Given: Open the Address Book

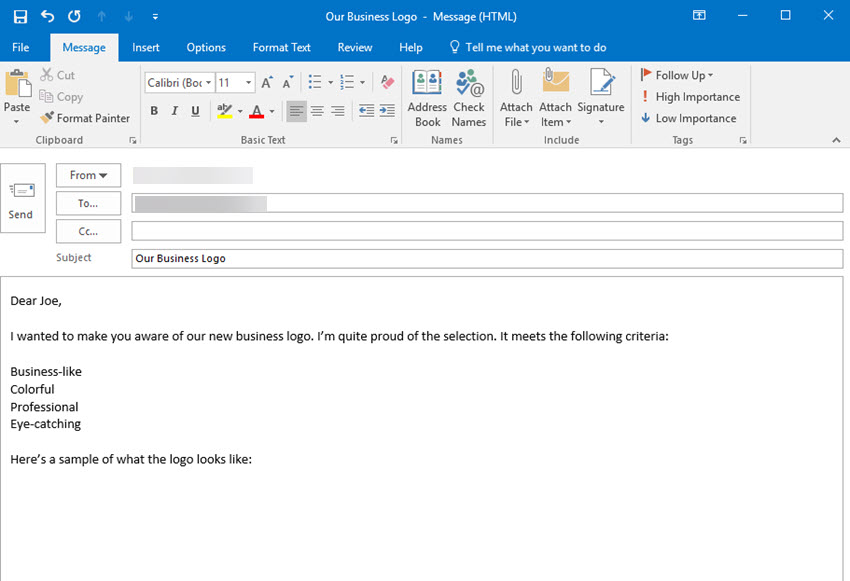Looking at the screenshot, I should click(427, 99).
